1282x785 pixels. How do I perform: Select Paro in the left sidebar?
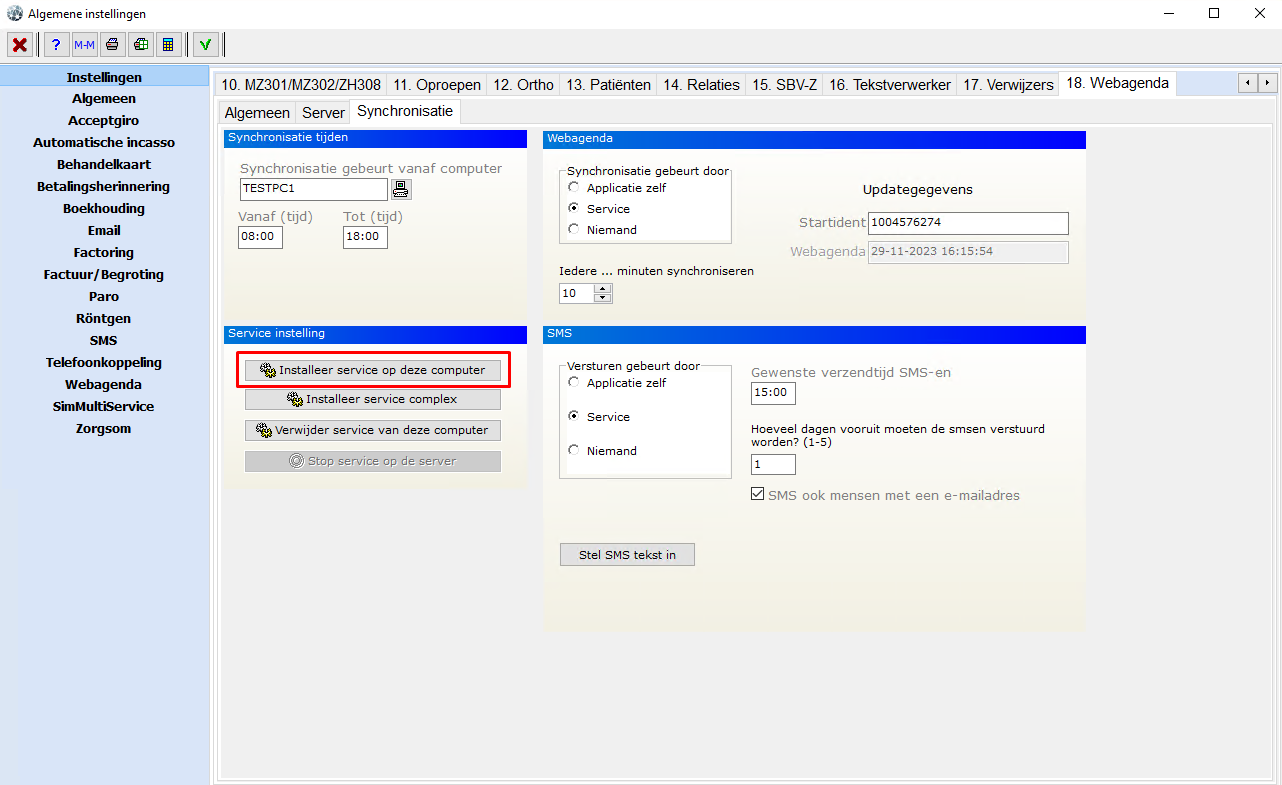tap(104, 297)
